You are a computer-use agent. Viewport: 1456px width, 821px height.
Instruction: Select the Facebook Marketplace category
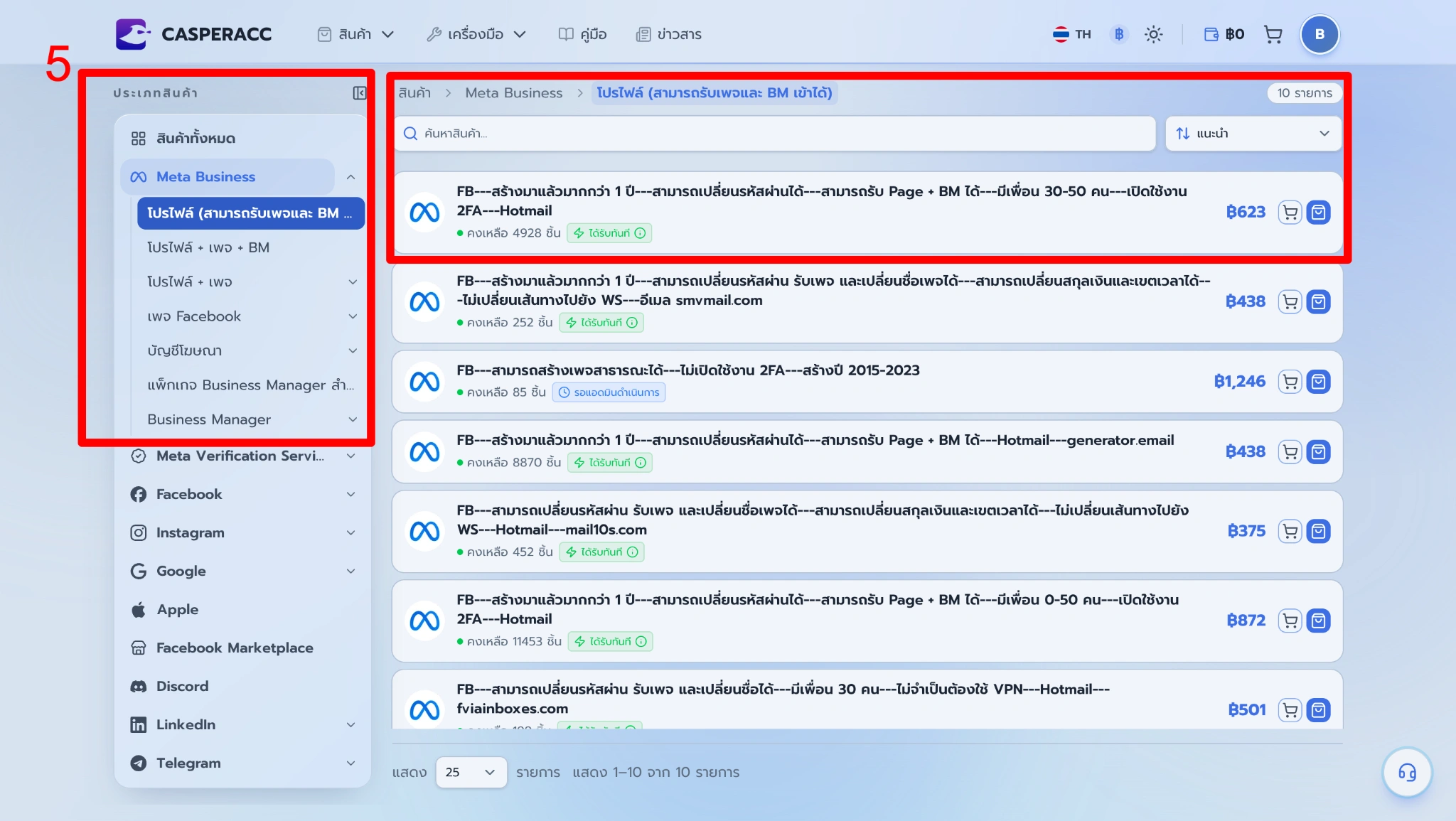click(242, 648)
